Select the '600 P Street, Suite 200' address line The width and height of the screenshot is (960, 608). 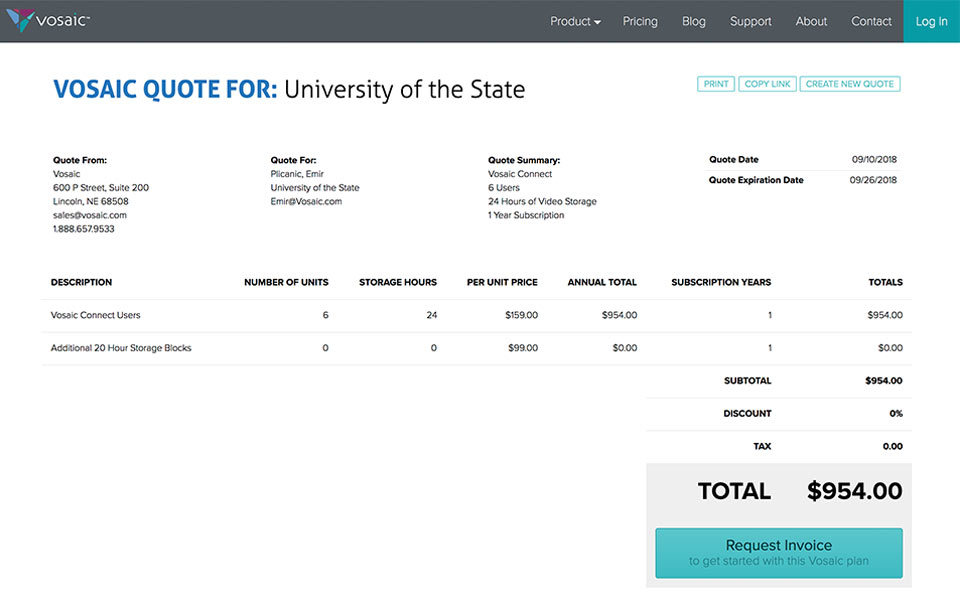(100, 187)
